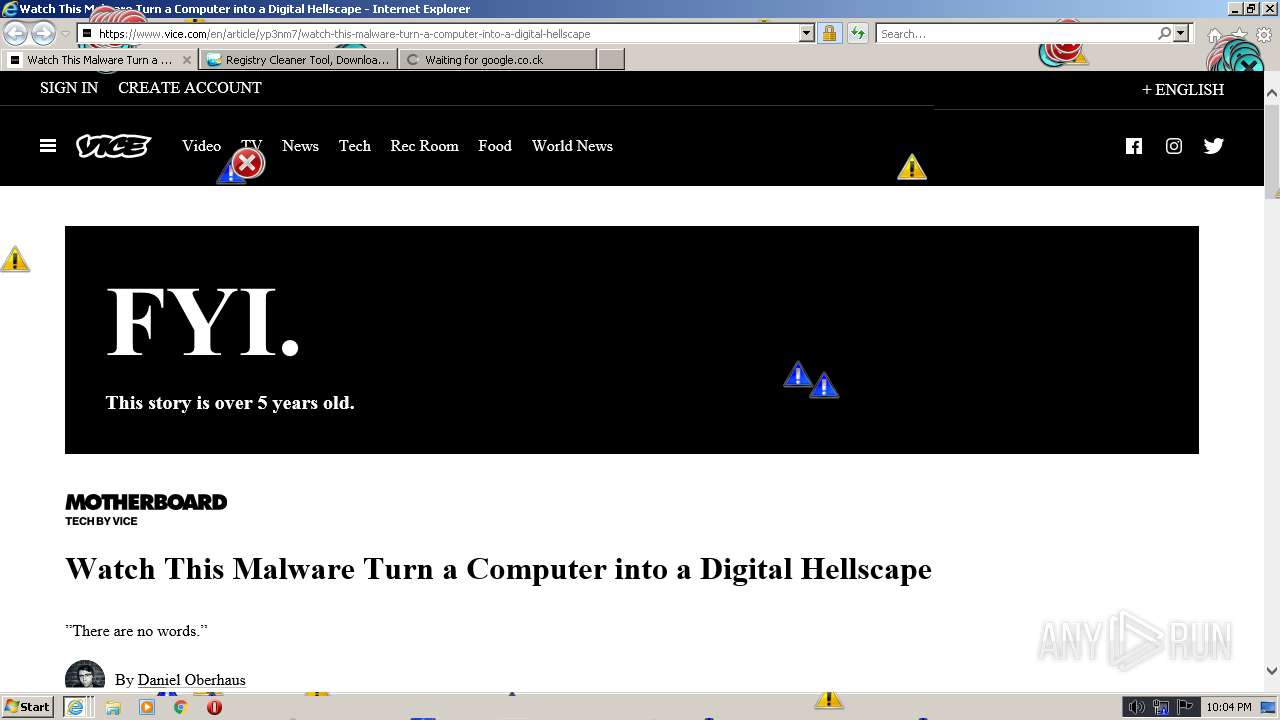This screenshot has width=1280, height=720.
Task: Focus the Search... input box
Action: point(1015,34)
